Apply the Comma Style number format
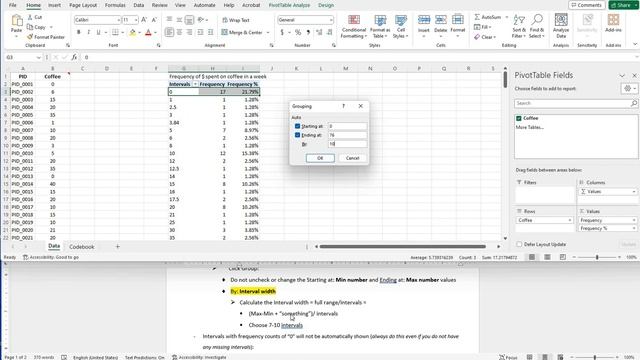Screen dimensions: 640x360 tap(308, 32)
